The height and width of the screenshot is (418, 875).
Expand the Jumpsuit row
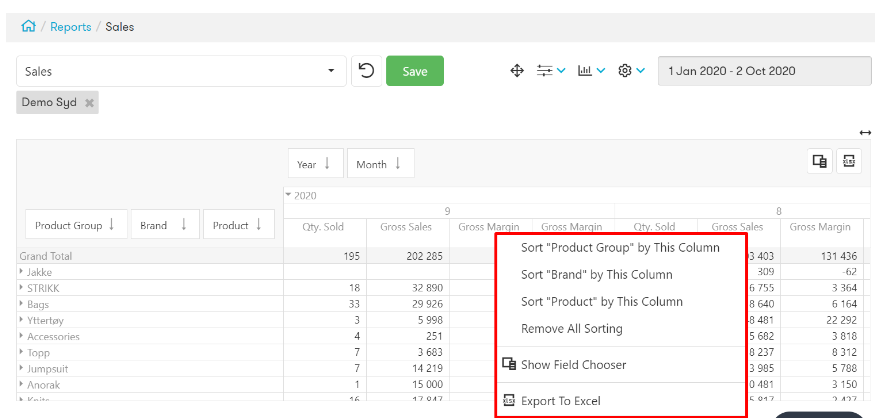22,368
